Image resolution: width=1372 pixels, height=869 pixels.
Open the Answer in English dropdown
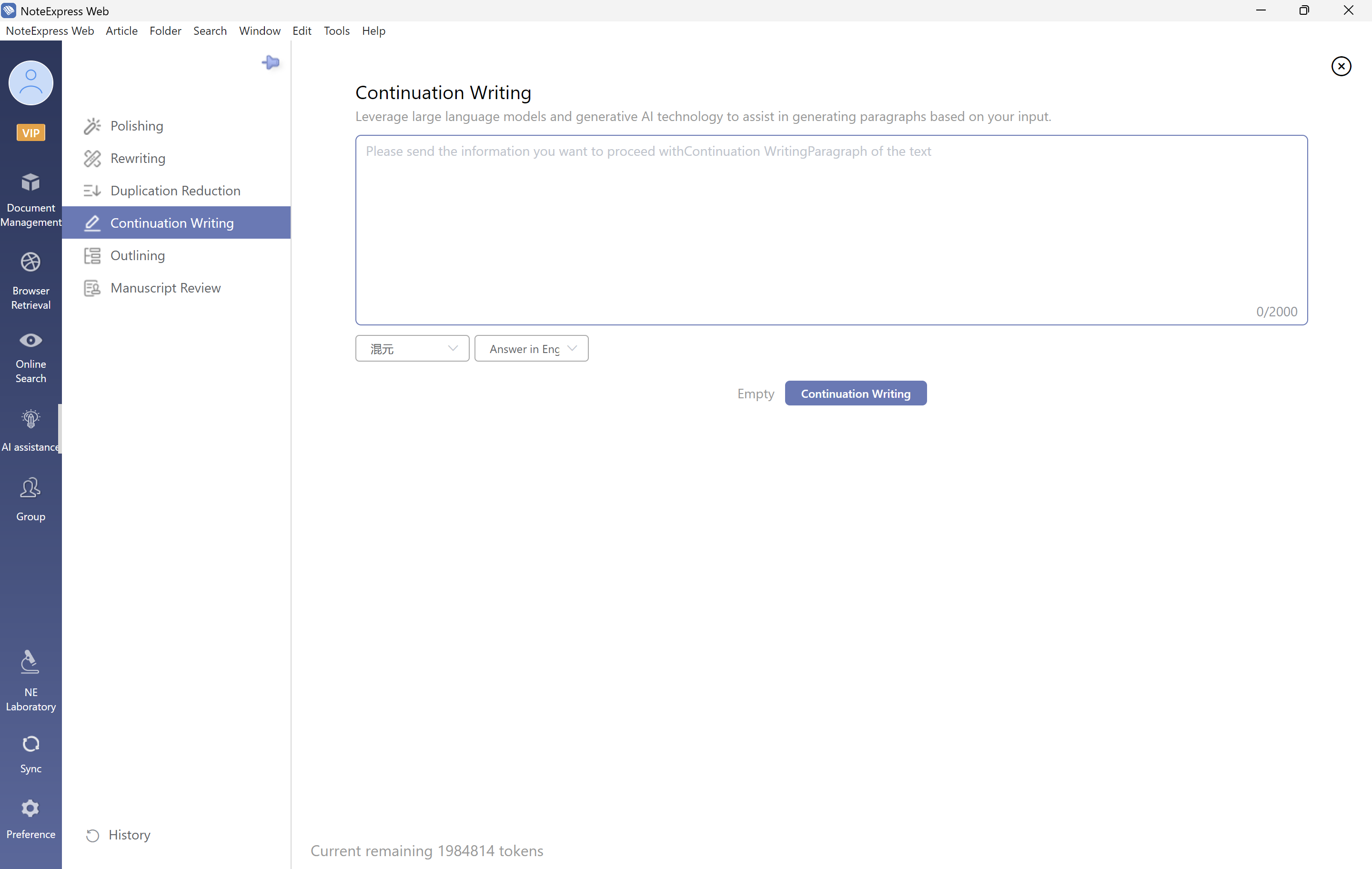pyautogui.click(x=532, y=349)
